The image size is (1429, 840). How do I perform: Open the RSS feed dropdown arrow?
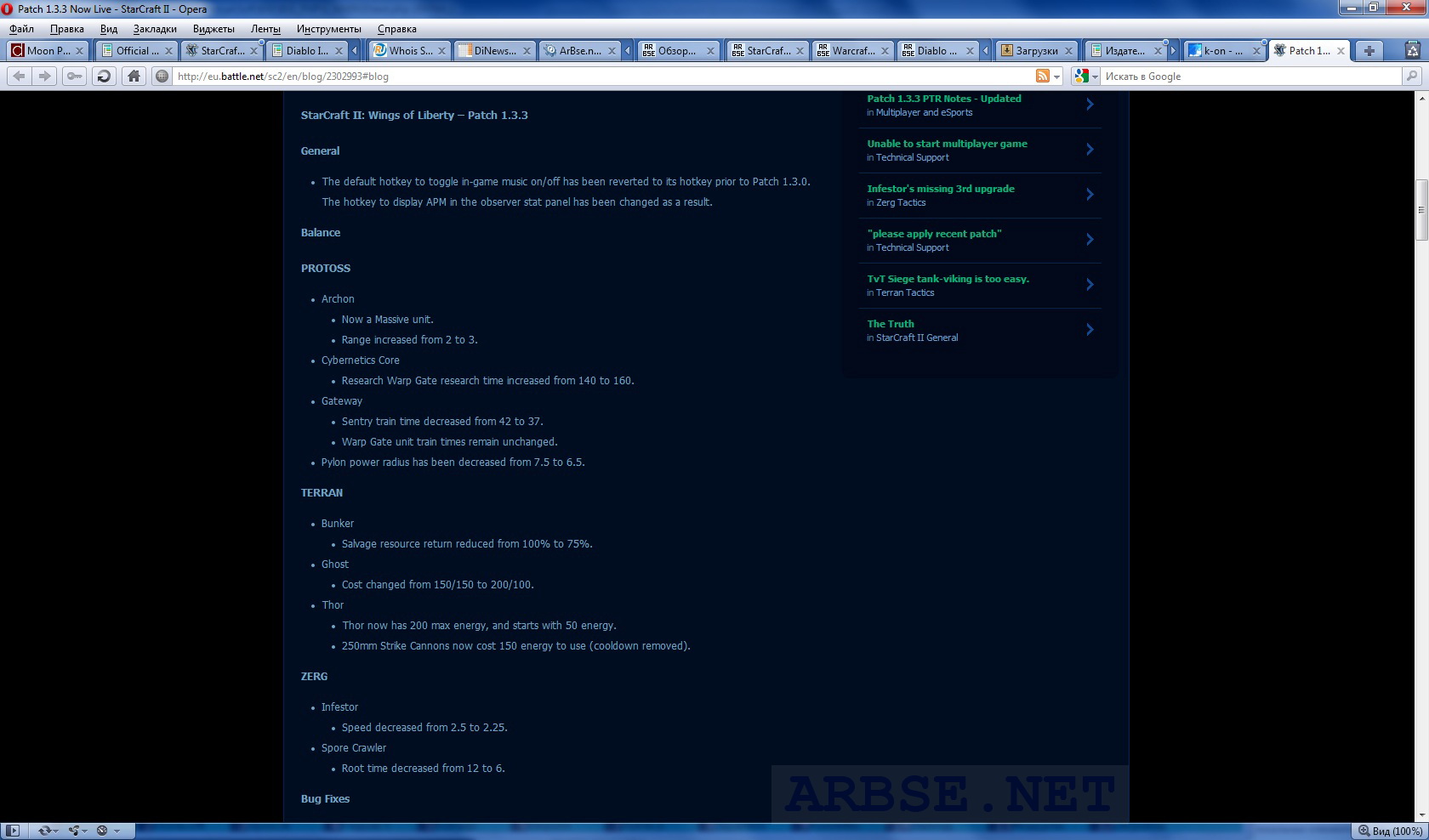(1056, 77)
